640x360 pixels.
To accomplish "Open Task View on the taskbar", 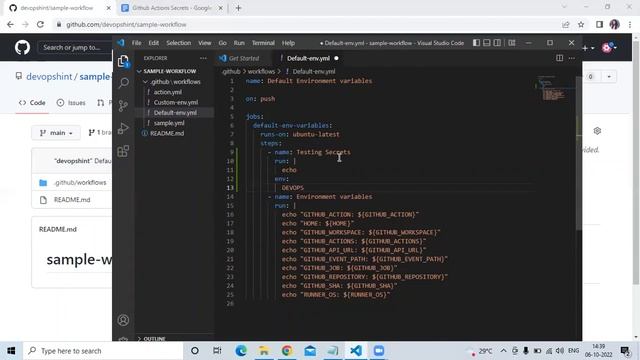I will [217, 351].
